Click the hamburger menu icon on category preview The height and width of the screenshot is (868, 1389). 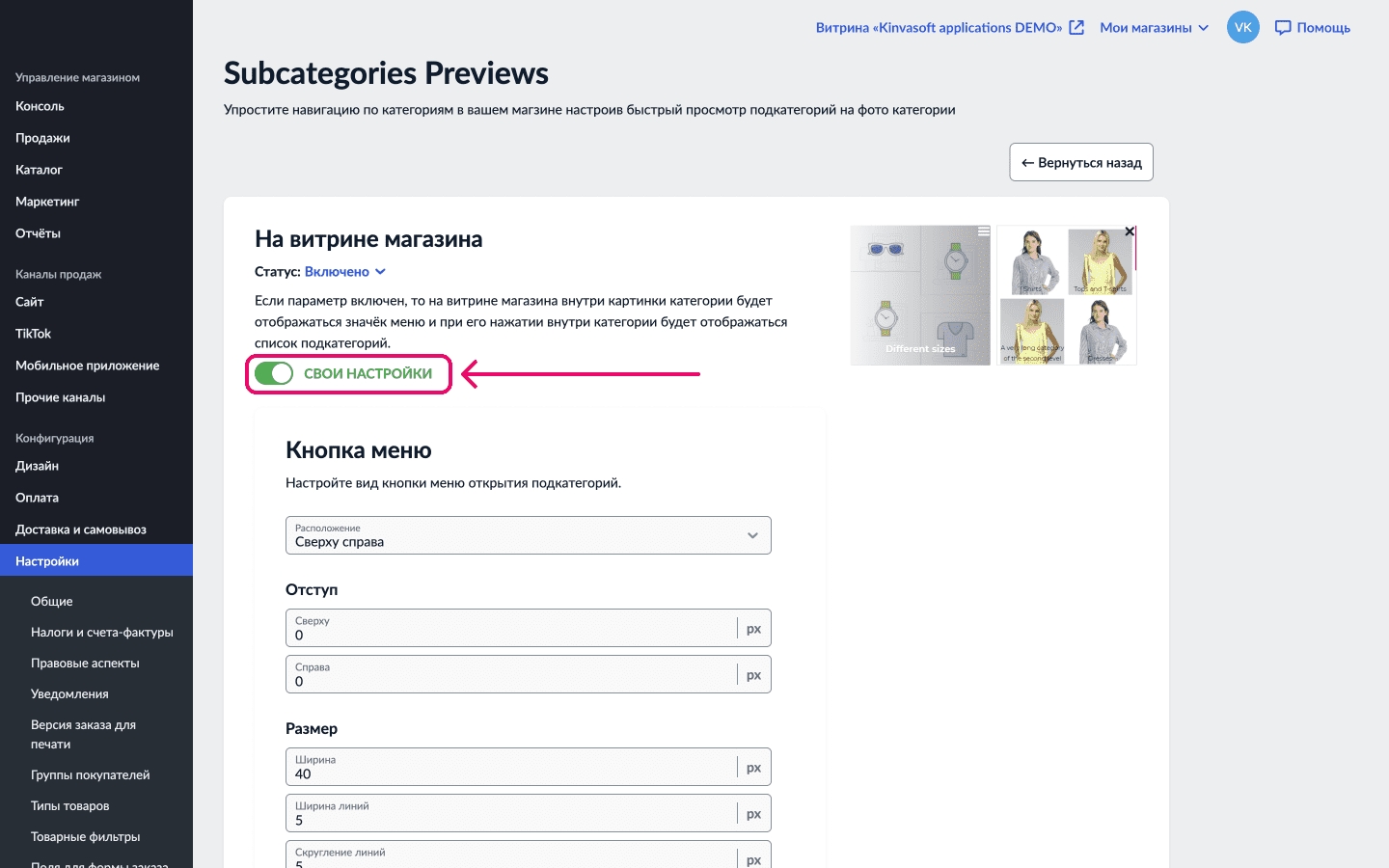[x=984, y=231]
